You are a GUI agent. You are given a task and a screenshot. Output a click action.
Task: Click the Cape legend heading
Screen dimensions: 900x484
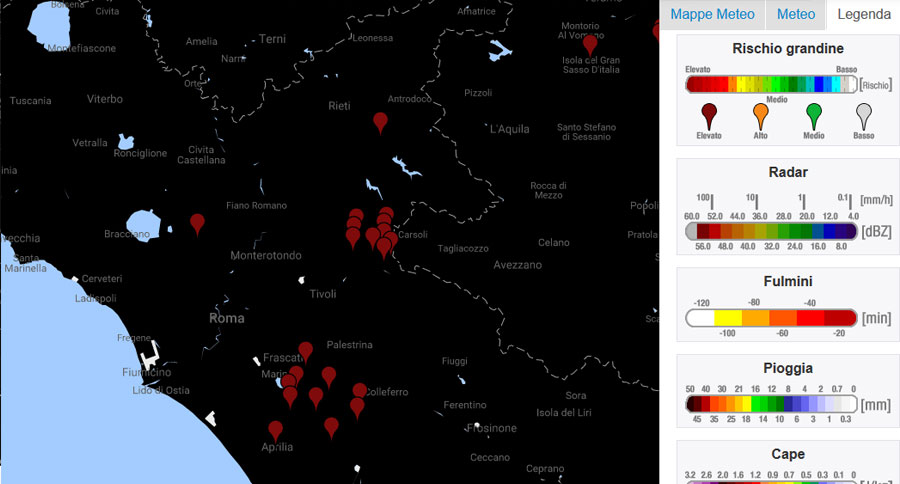click(x=787, y=454)
